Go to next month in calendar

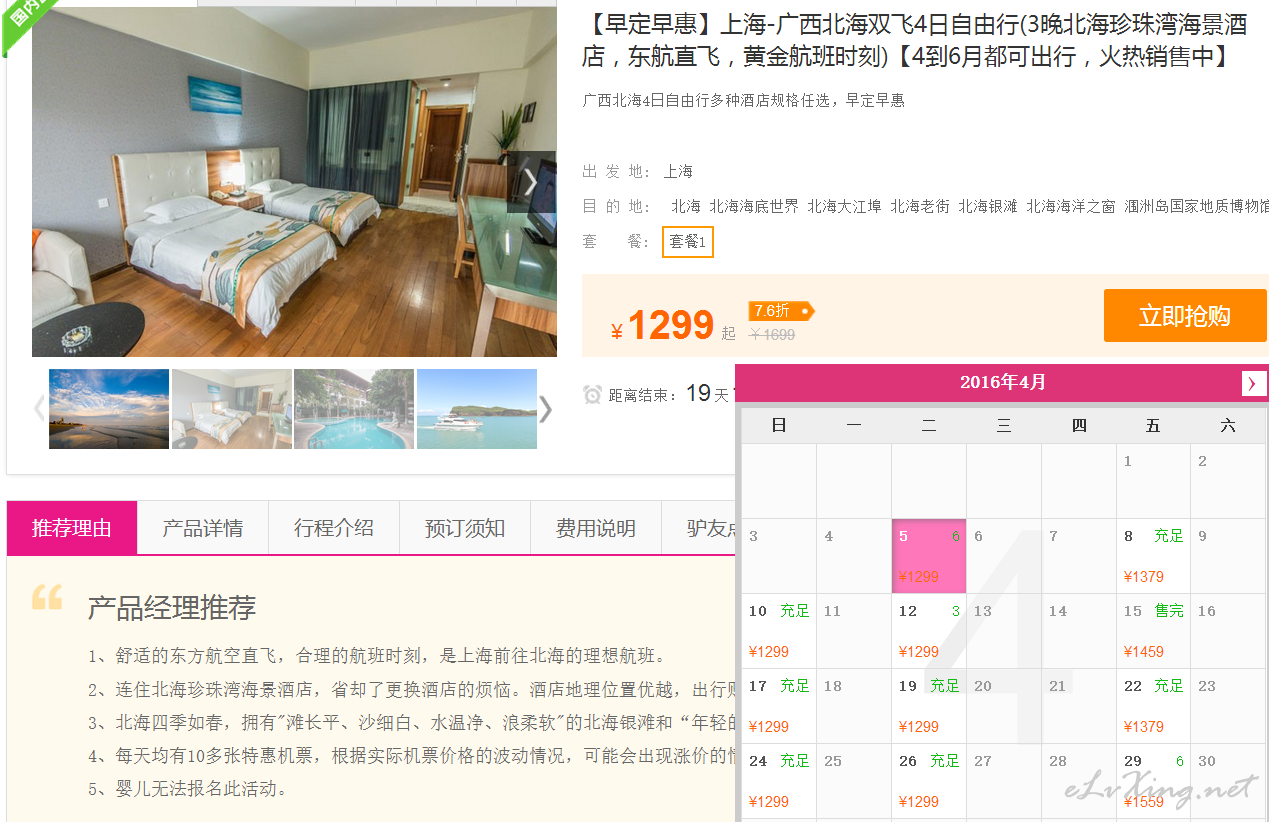pos(1253,383)
